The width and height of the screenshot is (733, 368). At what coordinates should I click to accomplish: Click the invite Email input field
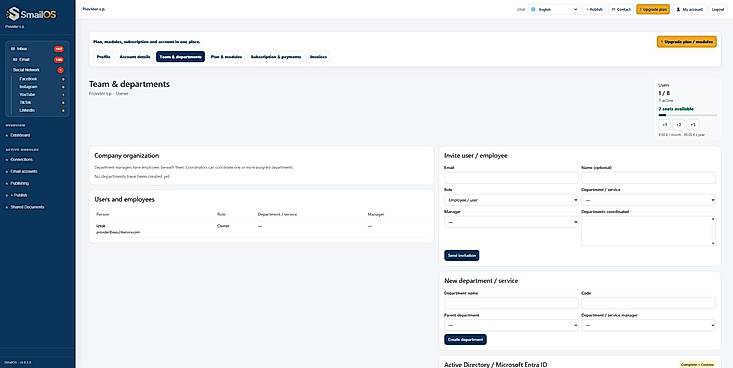point(511,178)
